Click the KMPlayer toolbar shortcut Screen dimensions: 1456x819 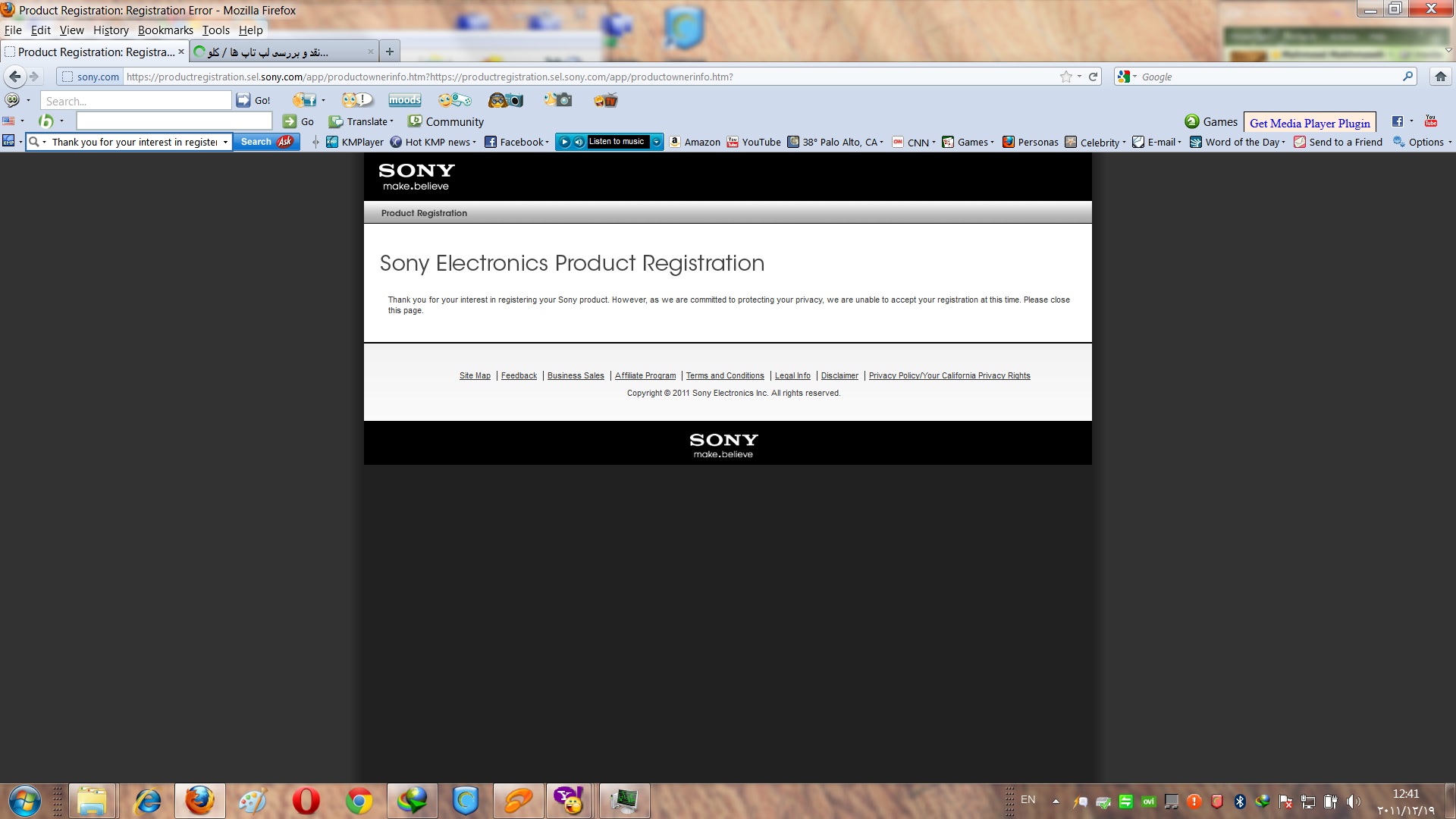355,142
